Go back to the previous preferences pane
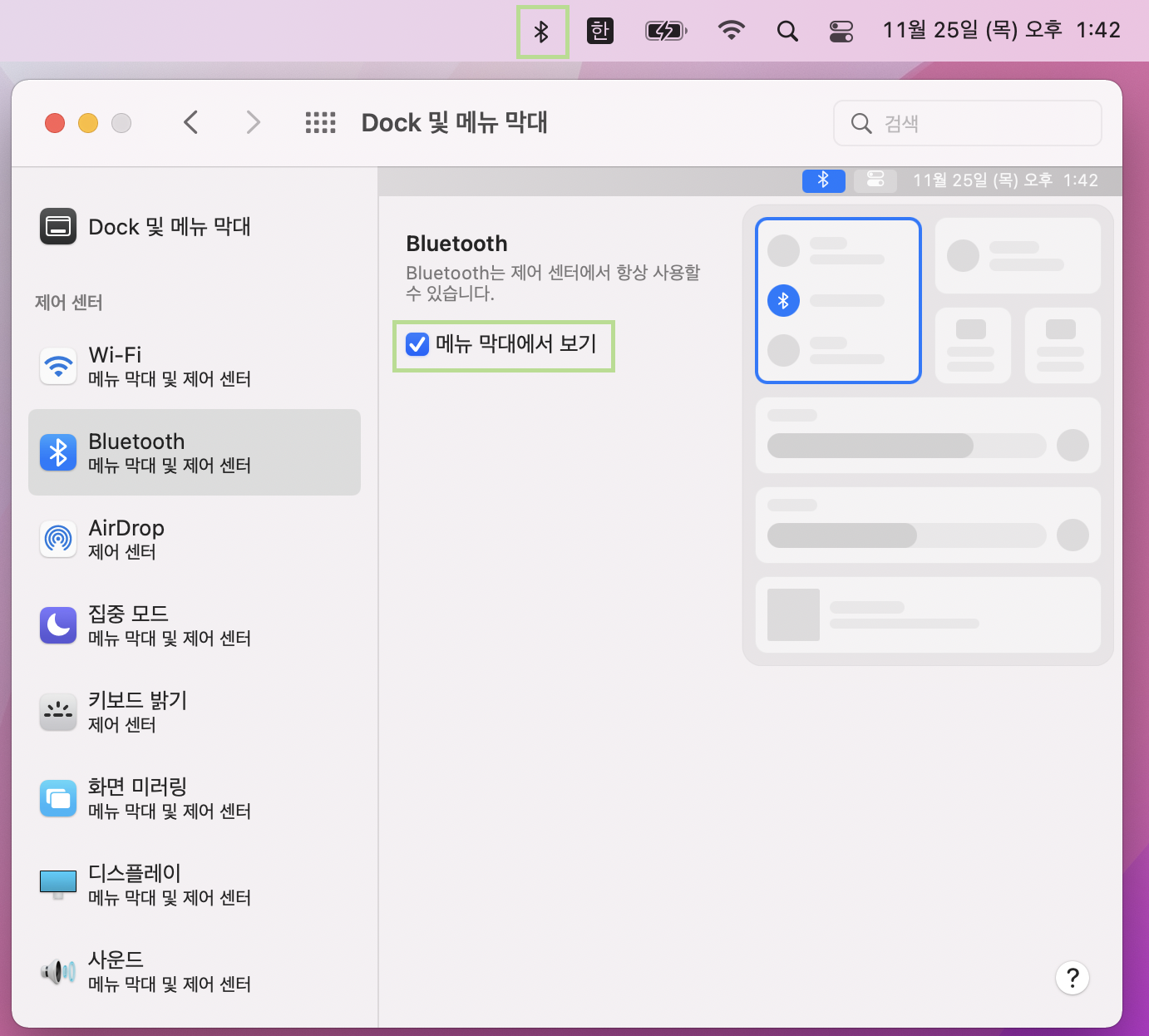The image size is (1149, 1036). (191, 123)
